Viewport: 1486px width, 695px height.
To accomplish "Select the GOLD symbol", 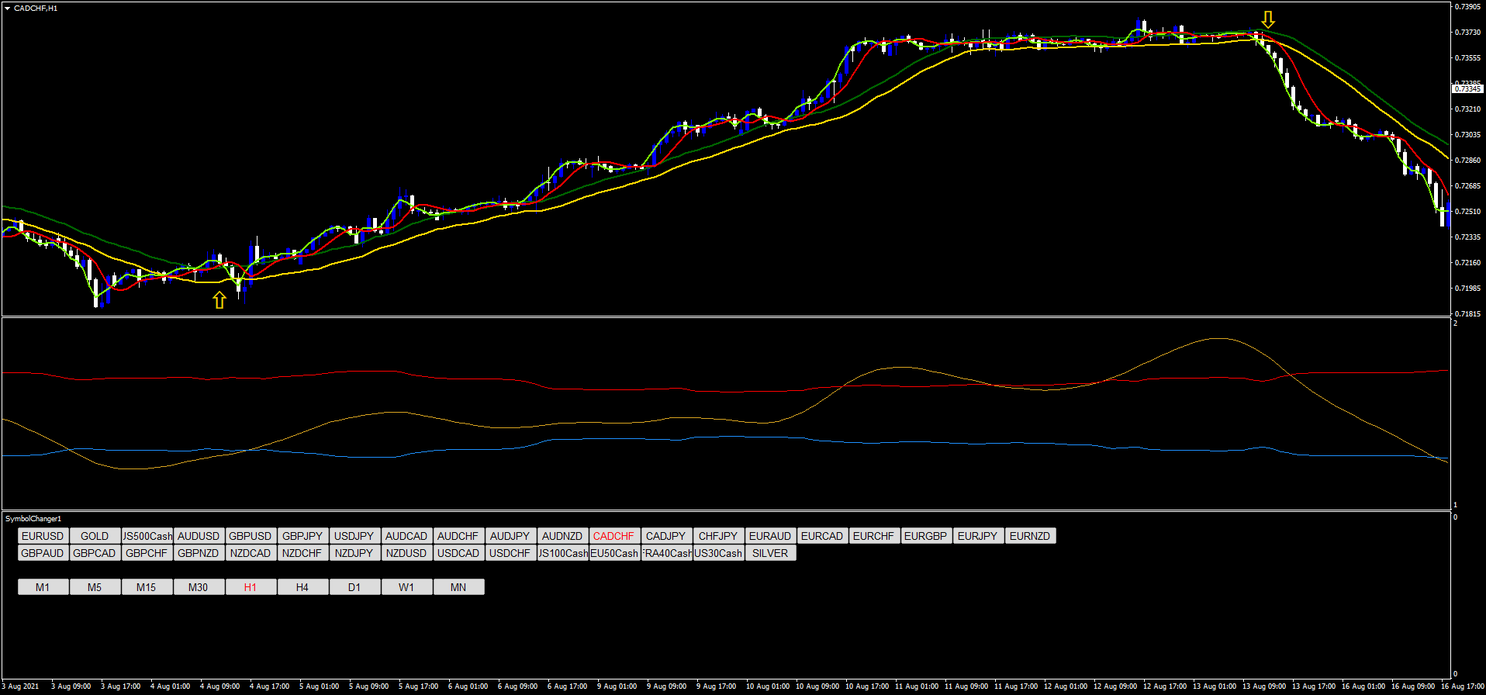I will coord(93,536).
